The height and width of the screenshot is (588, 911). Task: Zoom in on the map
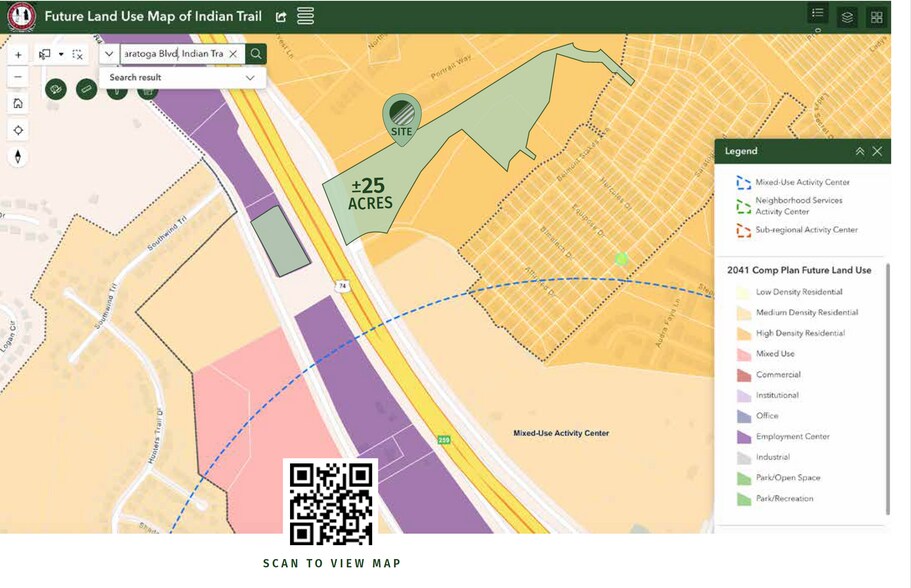pos(18,55)
